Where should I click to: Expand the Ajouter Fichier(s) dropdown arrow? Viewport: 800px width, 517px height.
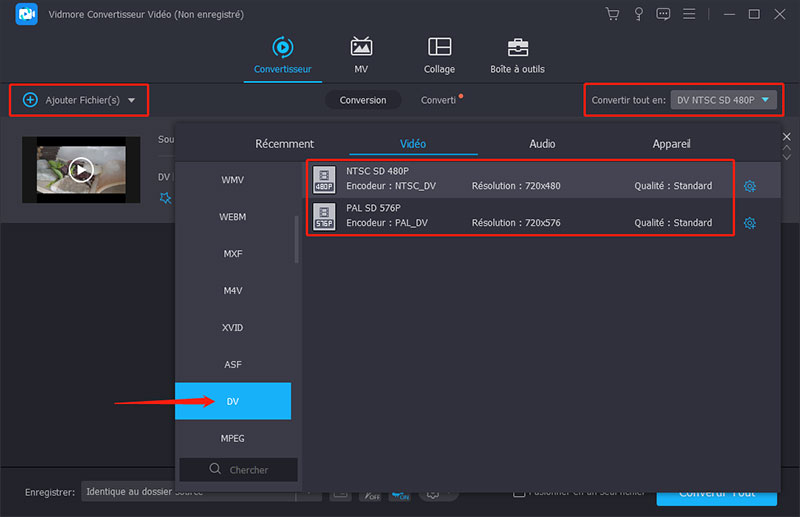[x=131, y=100]
